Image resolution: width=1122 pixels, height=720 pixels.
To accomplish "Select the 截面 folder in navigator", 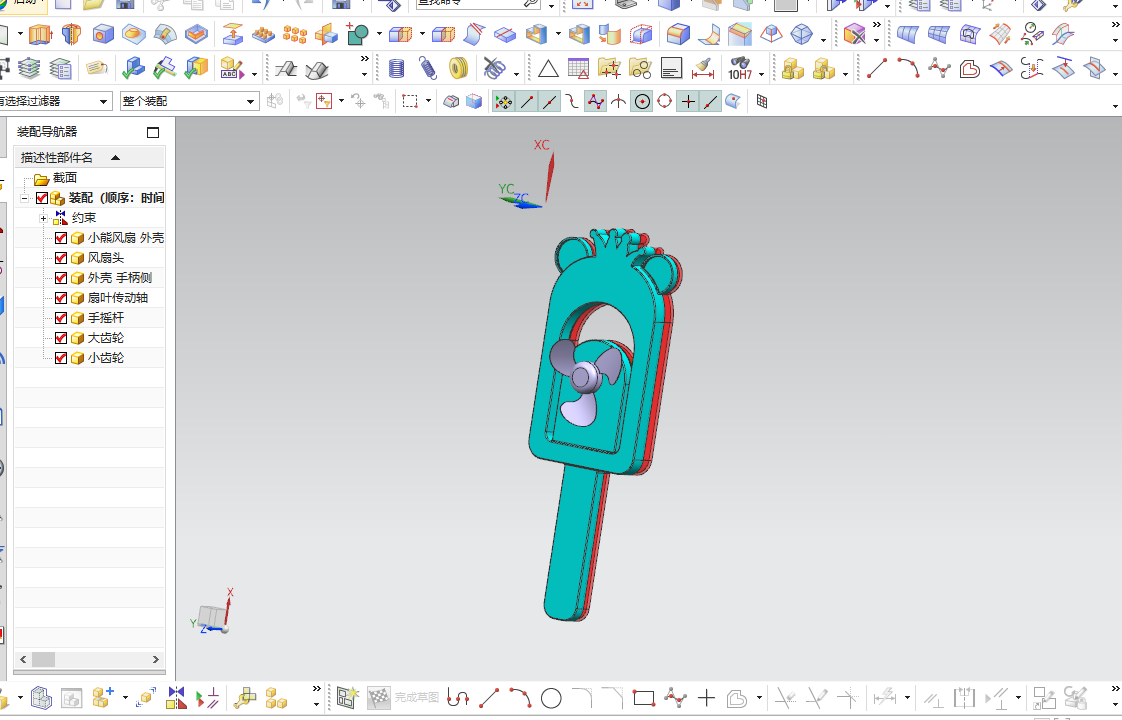I will (55, 178).
